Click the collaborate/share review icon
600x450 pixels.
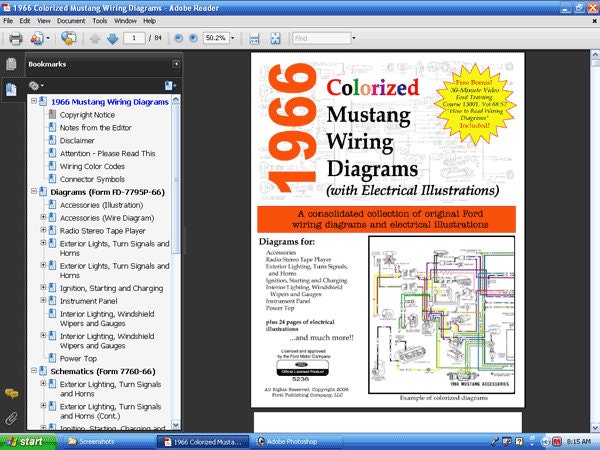pos(37,38)
